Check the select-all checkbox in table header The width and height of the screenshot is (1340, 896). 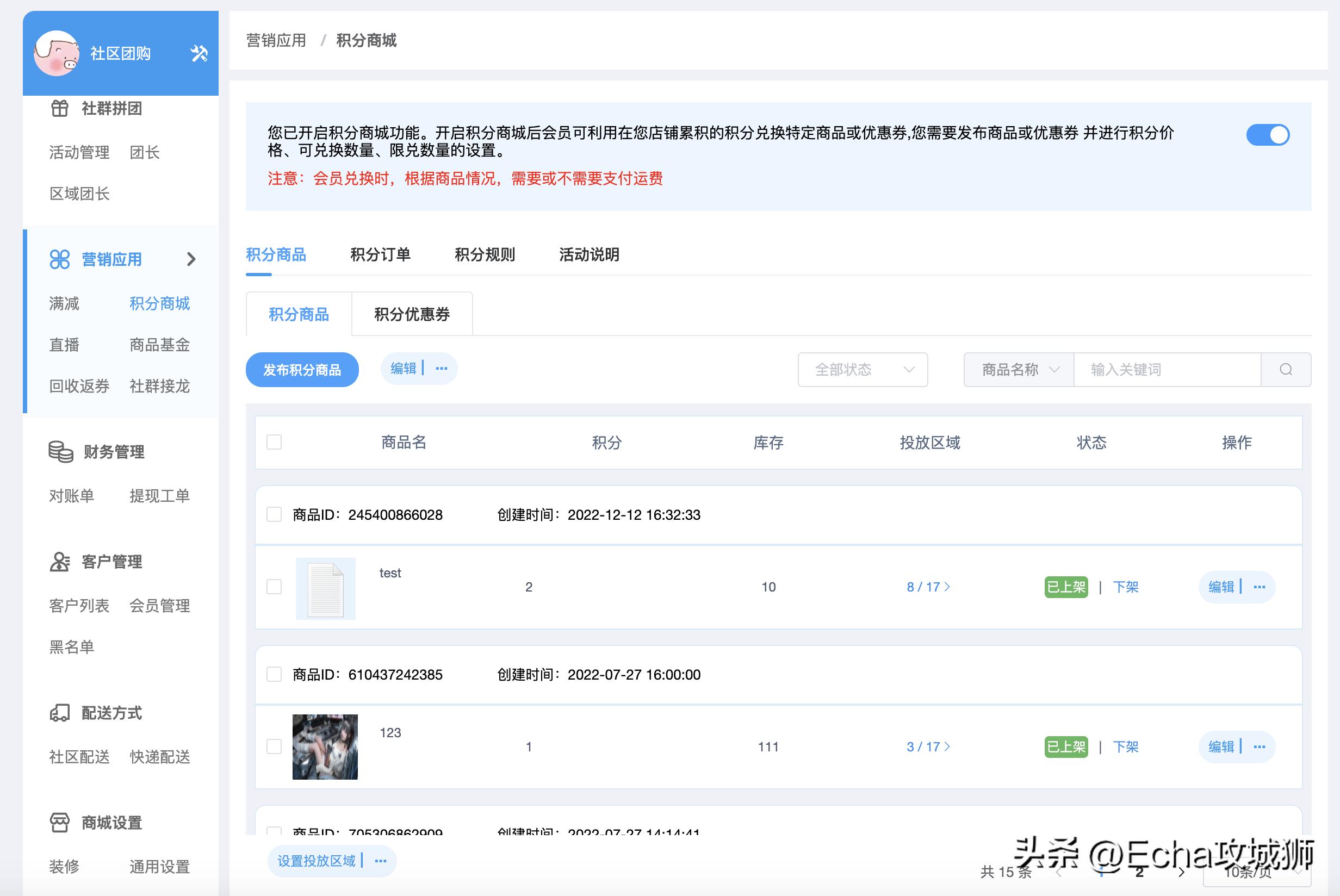pyautogui.click(x=274, y=441)
